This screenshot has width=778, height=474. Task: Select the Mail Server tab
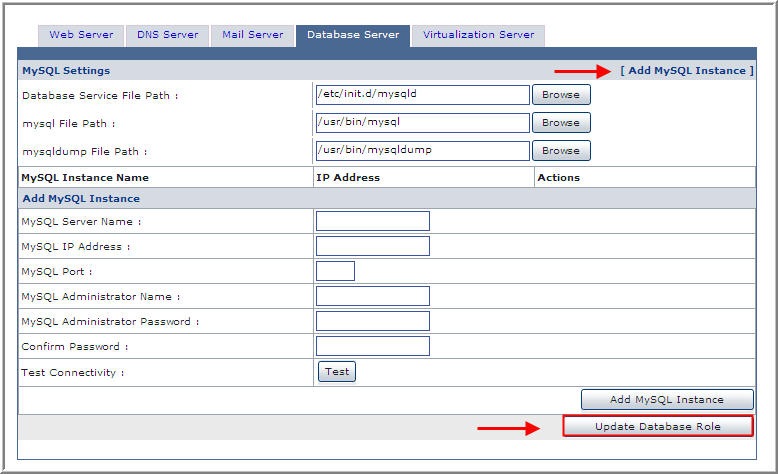252,35
